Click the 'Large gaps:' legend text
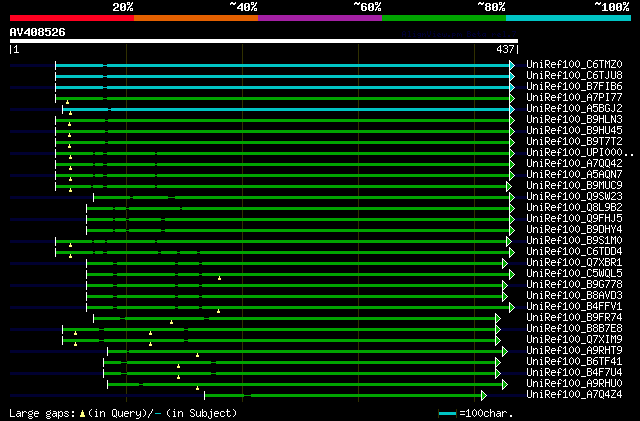Image resolution: width=640 pixels, height=421 pixels. coord(42,413)
